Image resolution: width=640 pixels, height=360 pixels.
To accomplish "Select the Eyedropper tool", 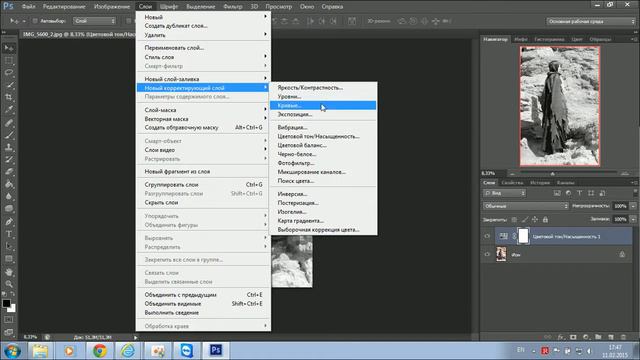I will (9, 109).
